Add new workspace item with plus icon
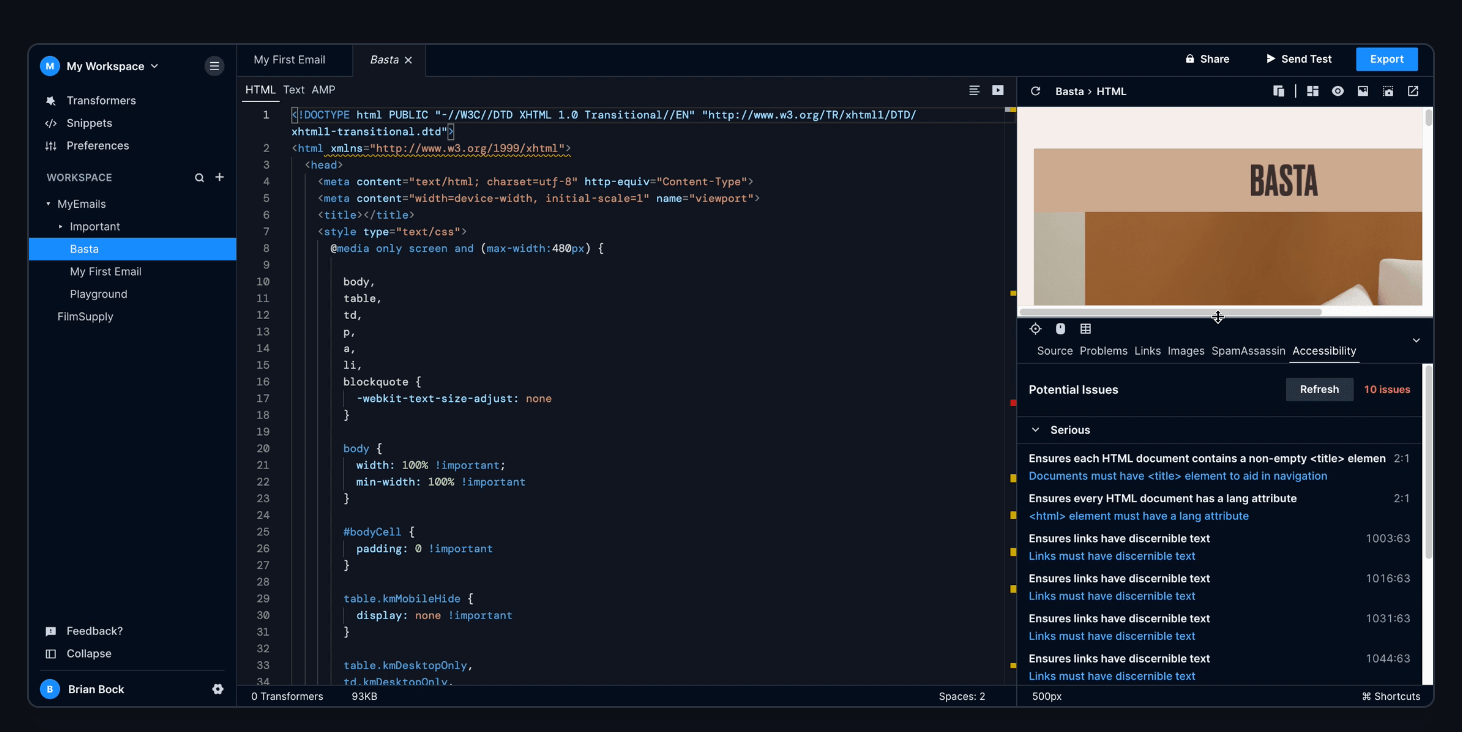This screenshot has width=1462, height=732. (220, 177)
